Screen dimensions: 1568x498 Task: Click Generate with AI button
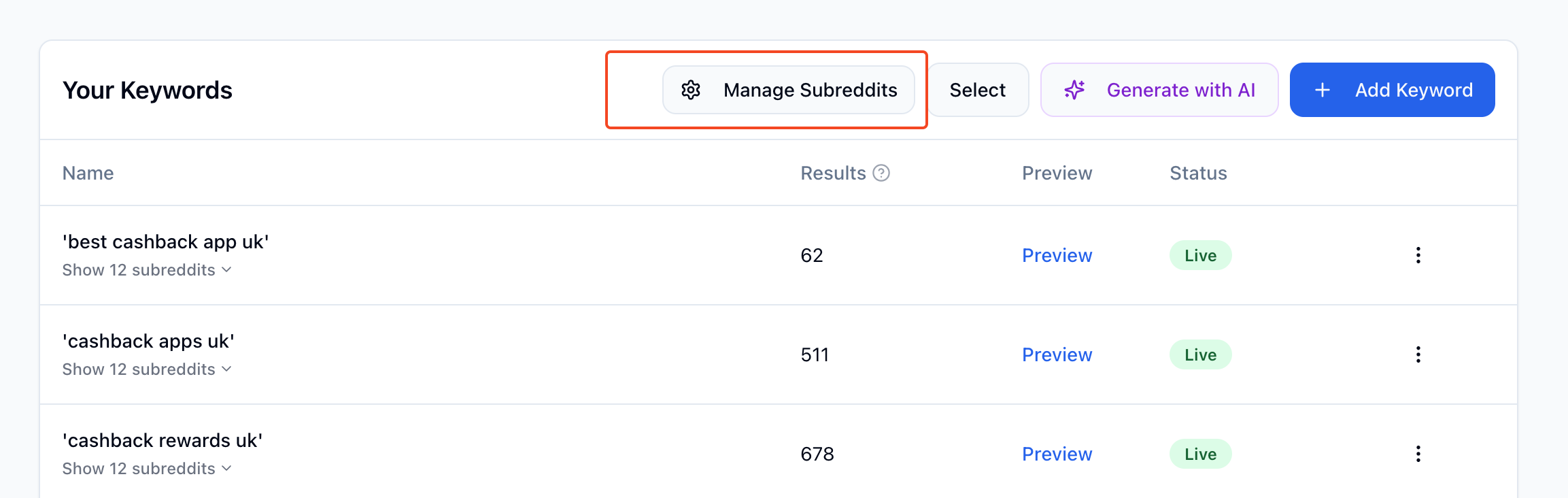[x=1159, y=90]
